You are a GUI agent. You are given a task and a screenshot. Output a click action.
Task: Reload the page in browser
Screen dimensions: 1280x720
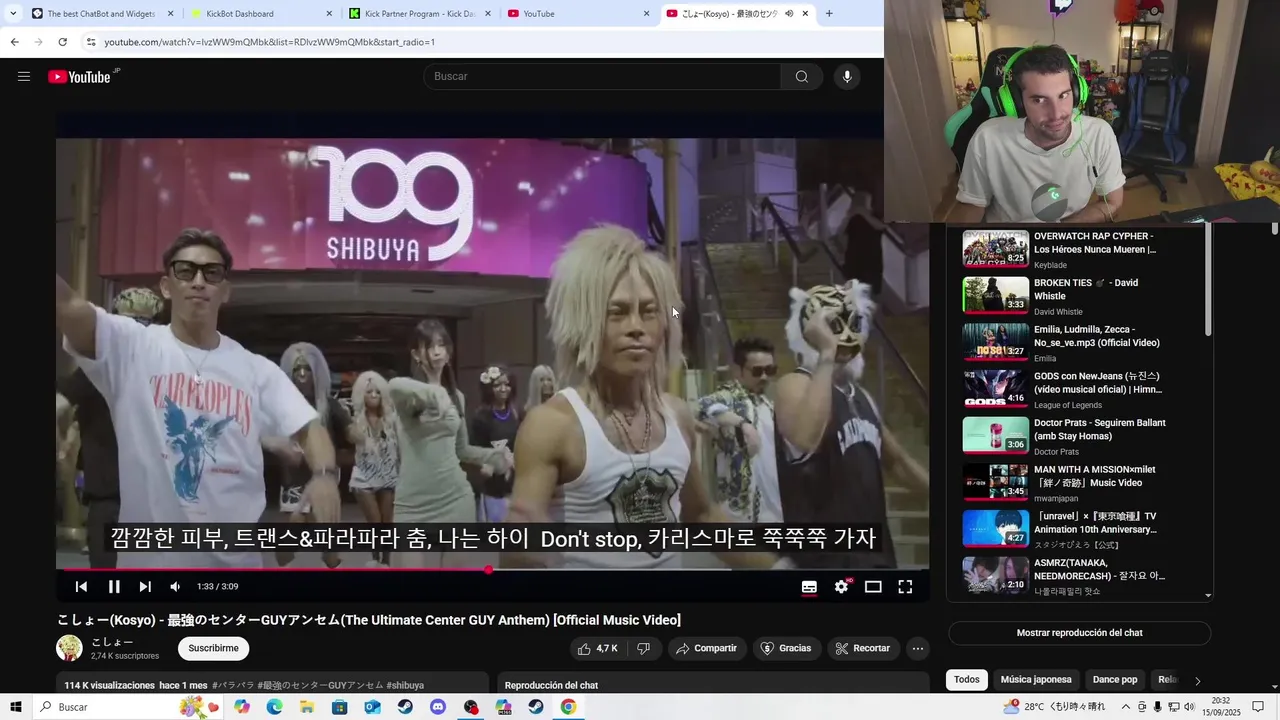[62, 42]
